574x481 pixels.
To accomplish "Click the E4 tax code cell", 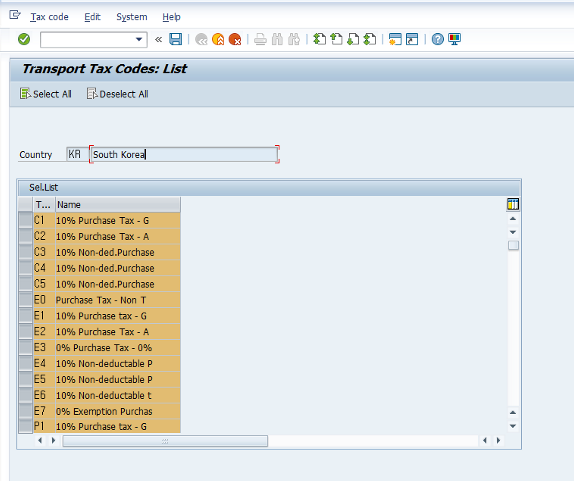I will click(44, 363).
